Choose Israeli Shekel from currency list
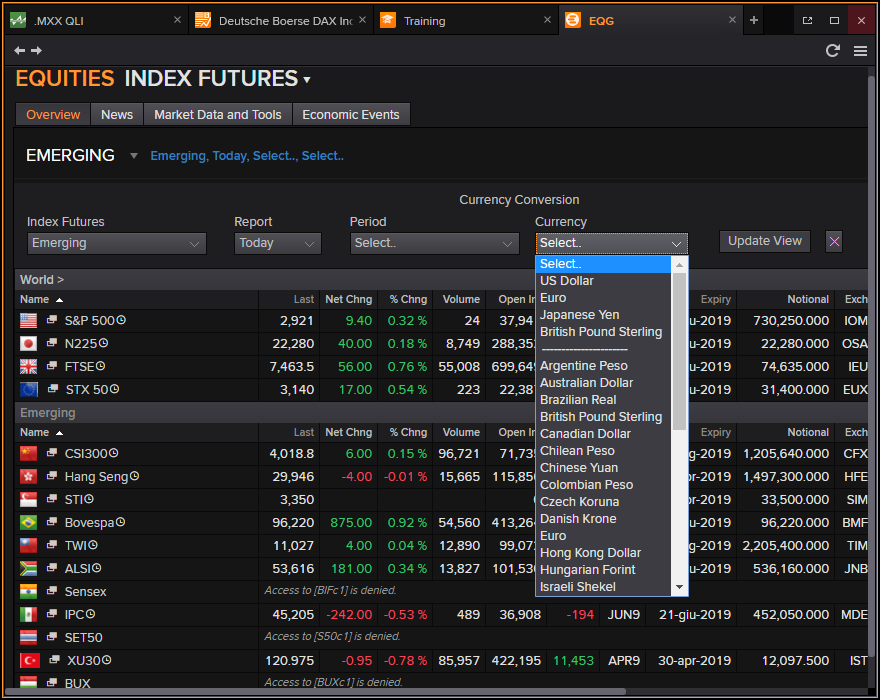The width and height of the screenshot is (880, 700). [603, 587]
